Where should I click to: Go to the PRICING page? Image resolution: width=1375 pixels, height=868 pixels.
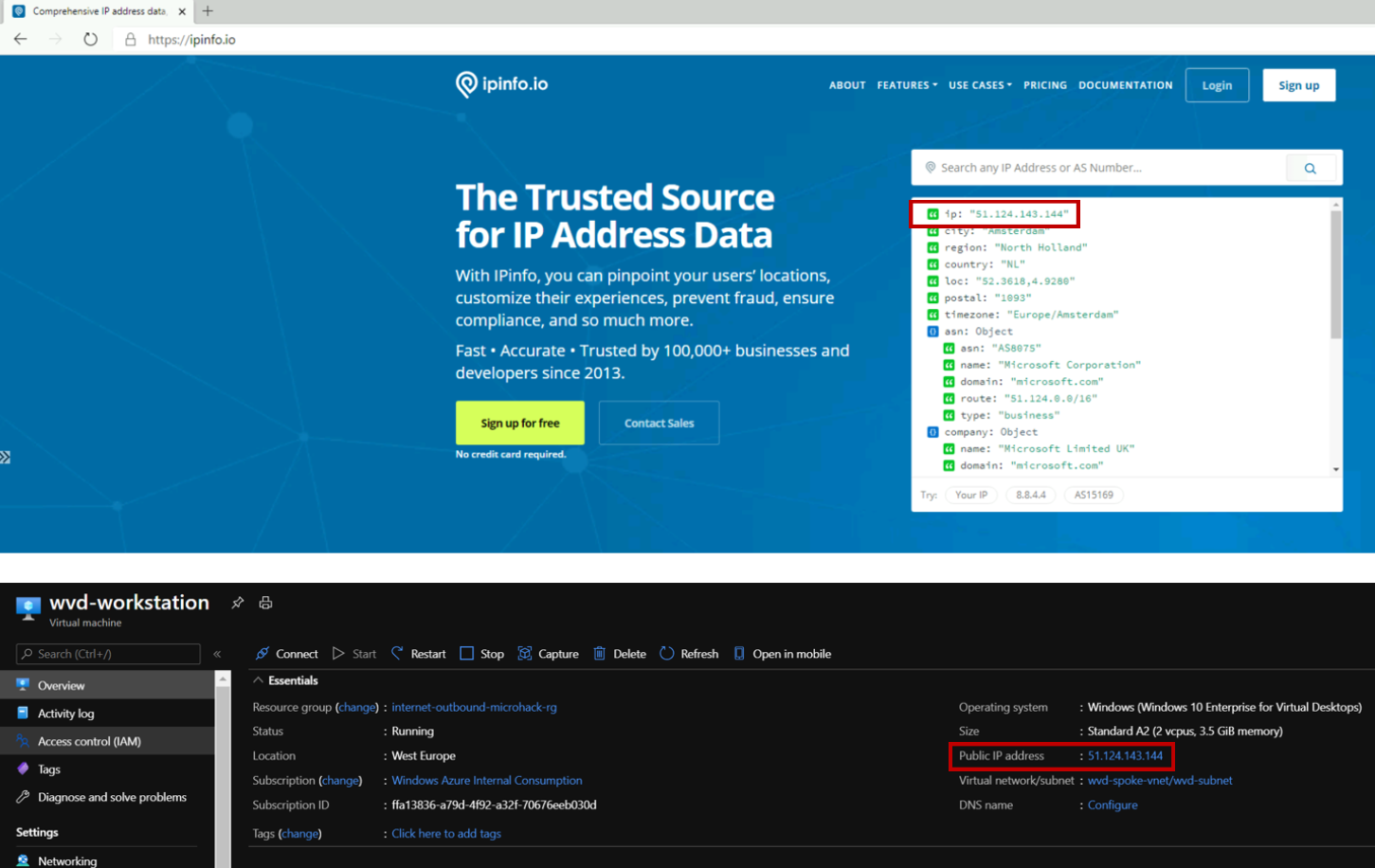coord(1045,85)
